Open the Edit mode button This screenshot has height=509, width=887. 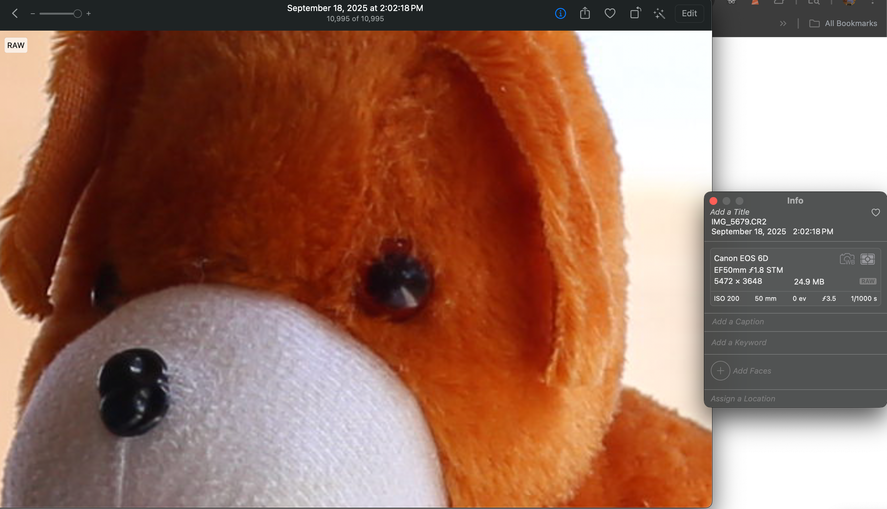point(689,14)
